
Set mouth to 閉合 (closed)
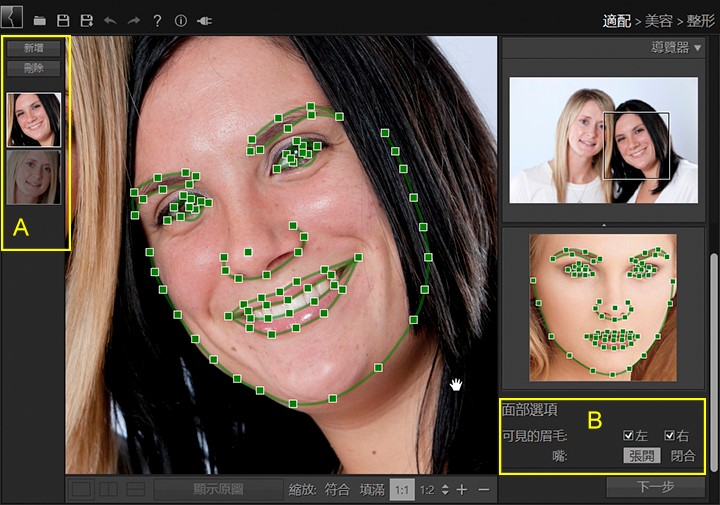[x=683, y=456]
